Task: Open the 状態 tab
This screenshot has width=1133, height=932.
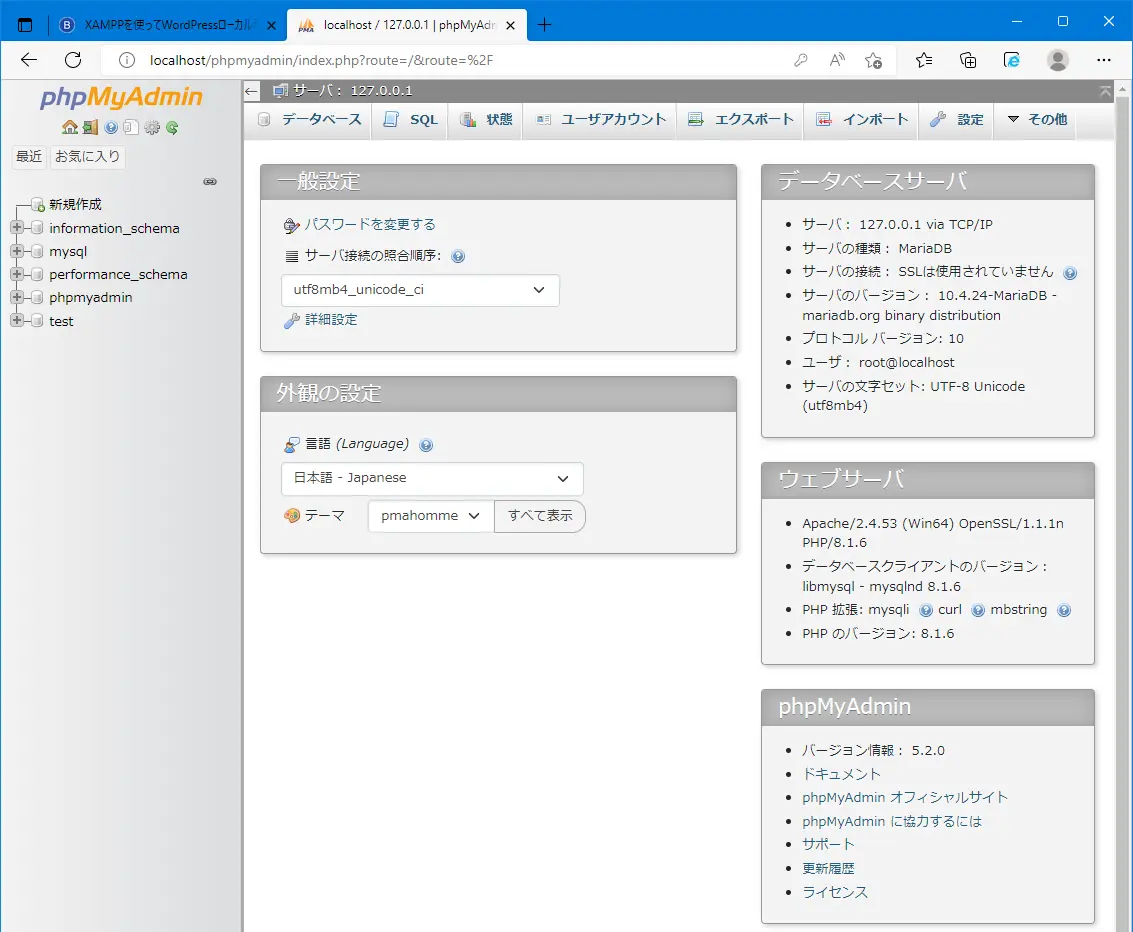Action: [x=486, y=119]
